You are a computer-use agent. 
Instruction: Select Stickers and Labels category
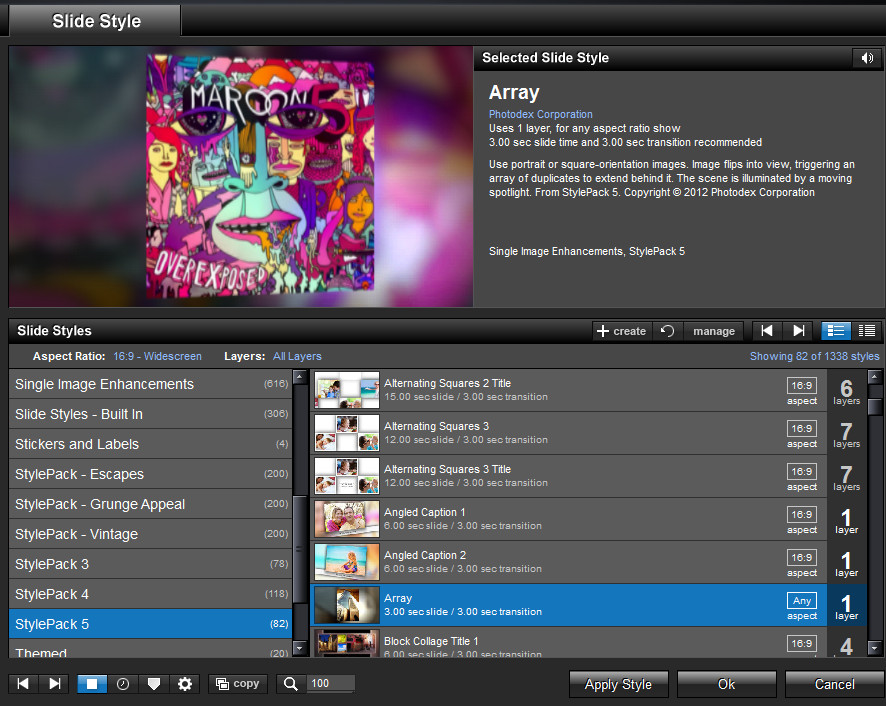click(151, 444)
